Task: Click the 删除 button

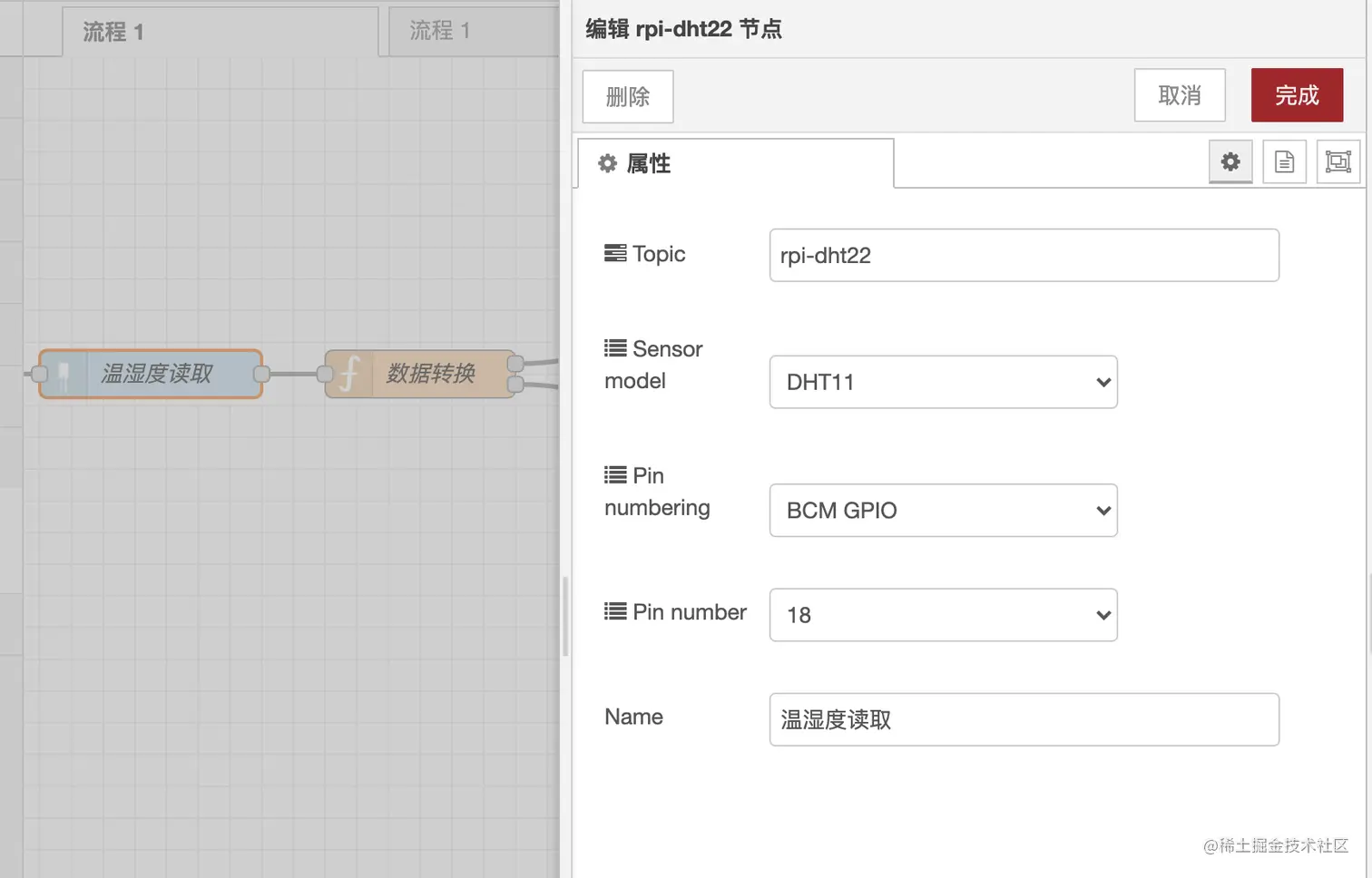Action: (x=627, y=96)
